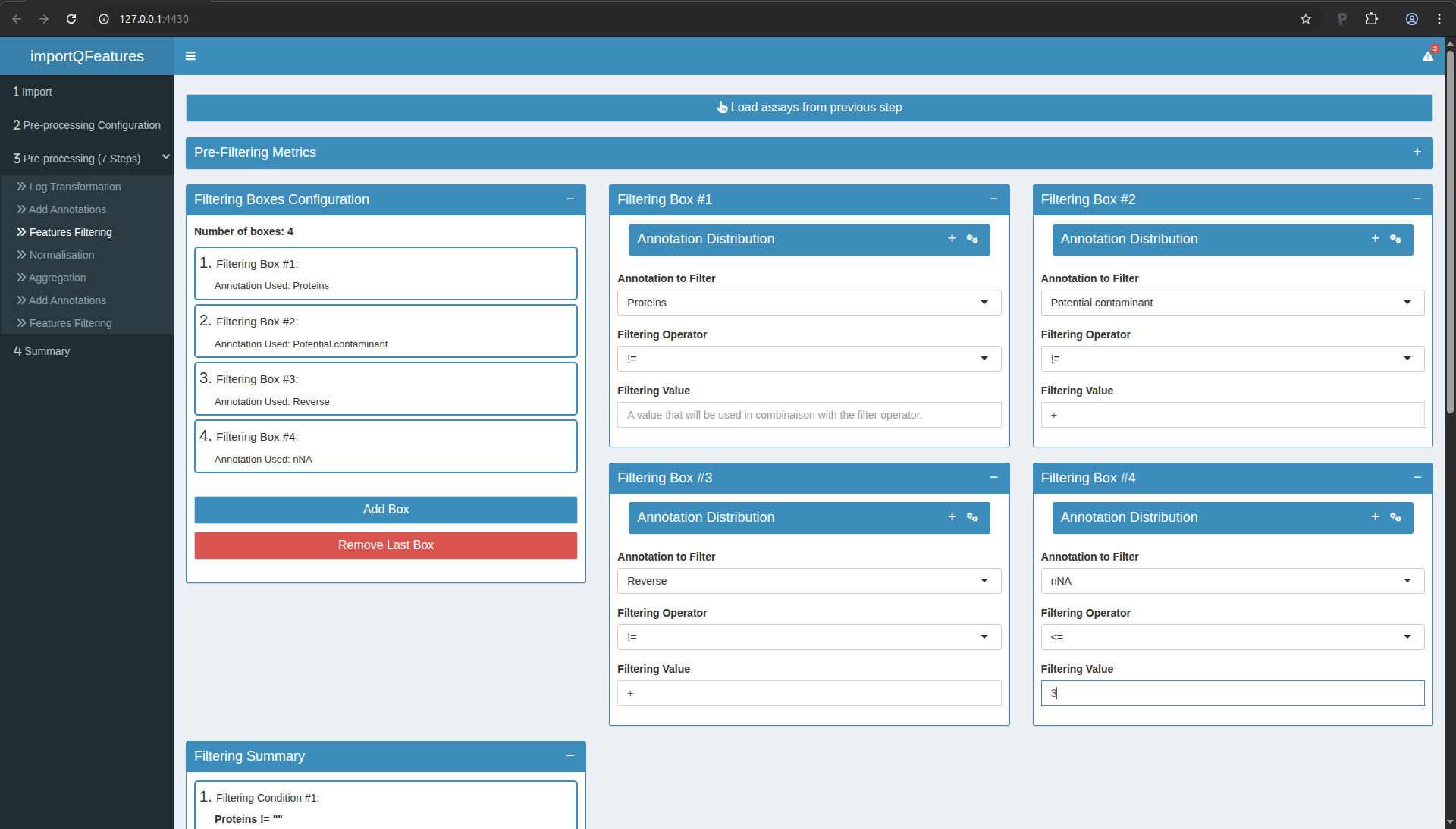Select Filtering Box #1 entry in configuration list
This screenshot has width=1456, height=829.
(x=385, y=273)
